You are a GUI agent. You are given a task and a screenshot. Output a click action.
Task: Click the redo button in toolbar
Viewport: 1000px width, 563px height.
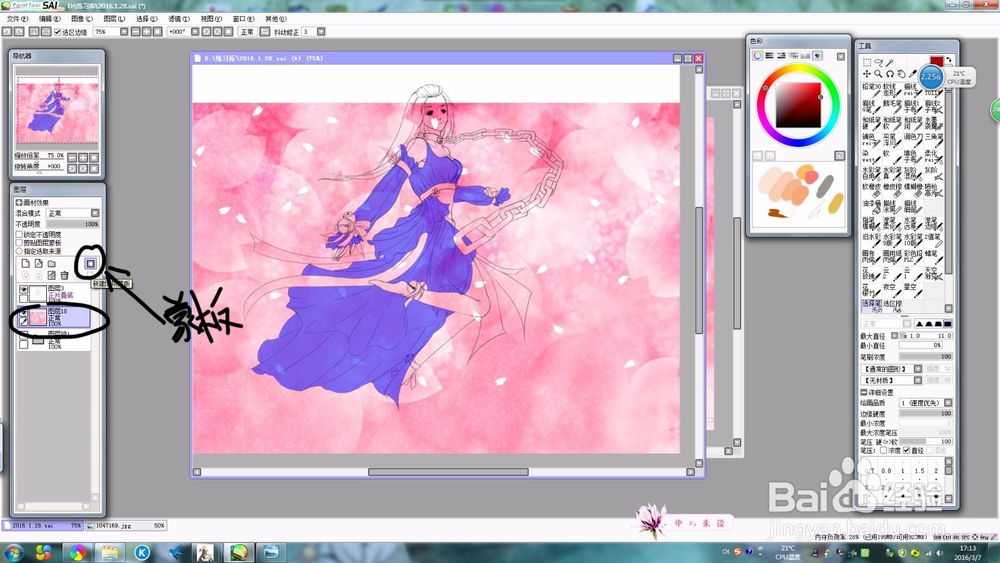coord(19,32)
